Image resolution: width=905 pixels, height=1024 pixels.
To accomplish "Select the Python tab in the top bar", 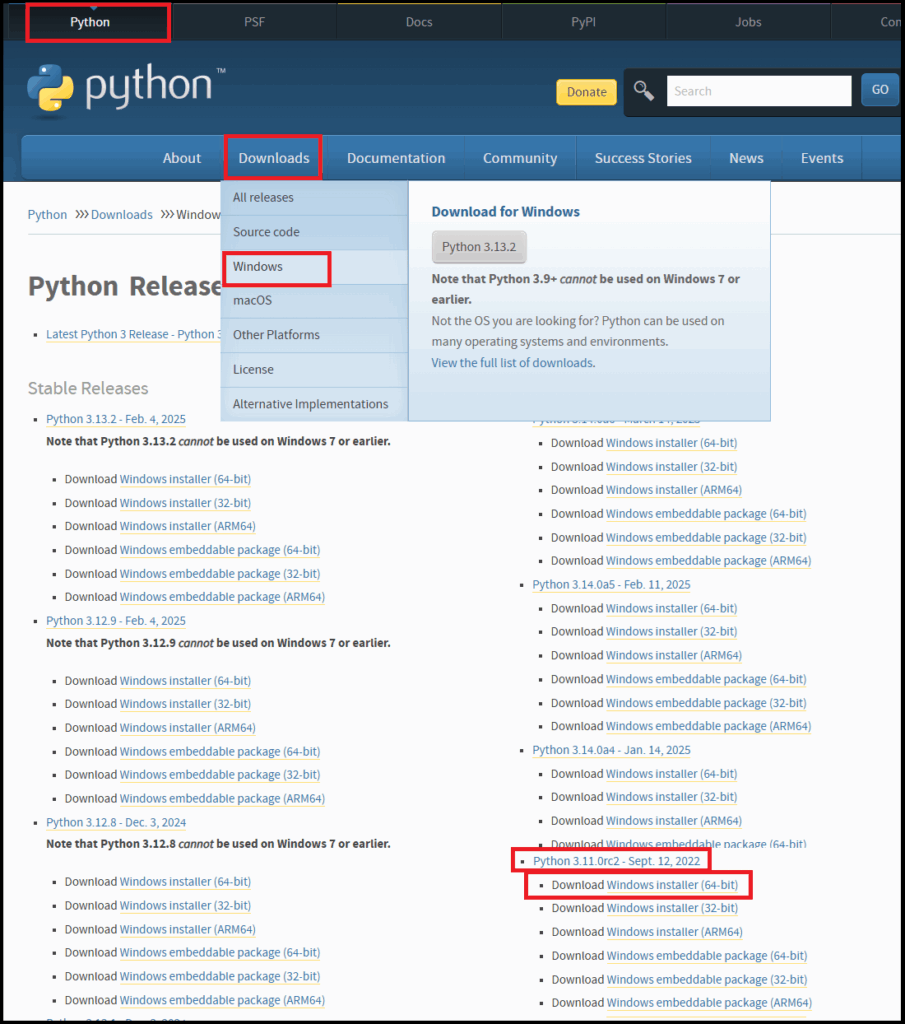I will tap(90, 22).
